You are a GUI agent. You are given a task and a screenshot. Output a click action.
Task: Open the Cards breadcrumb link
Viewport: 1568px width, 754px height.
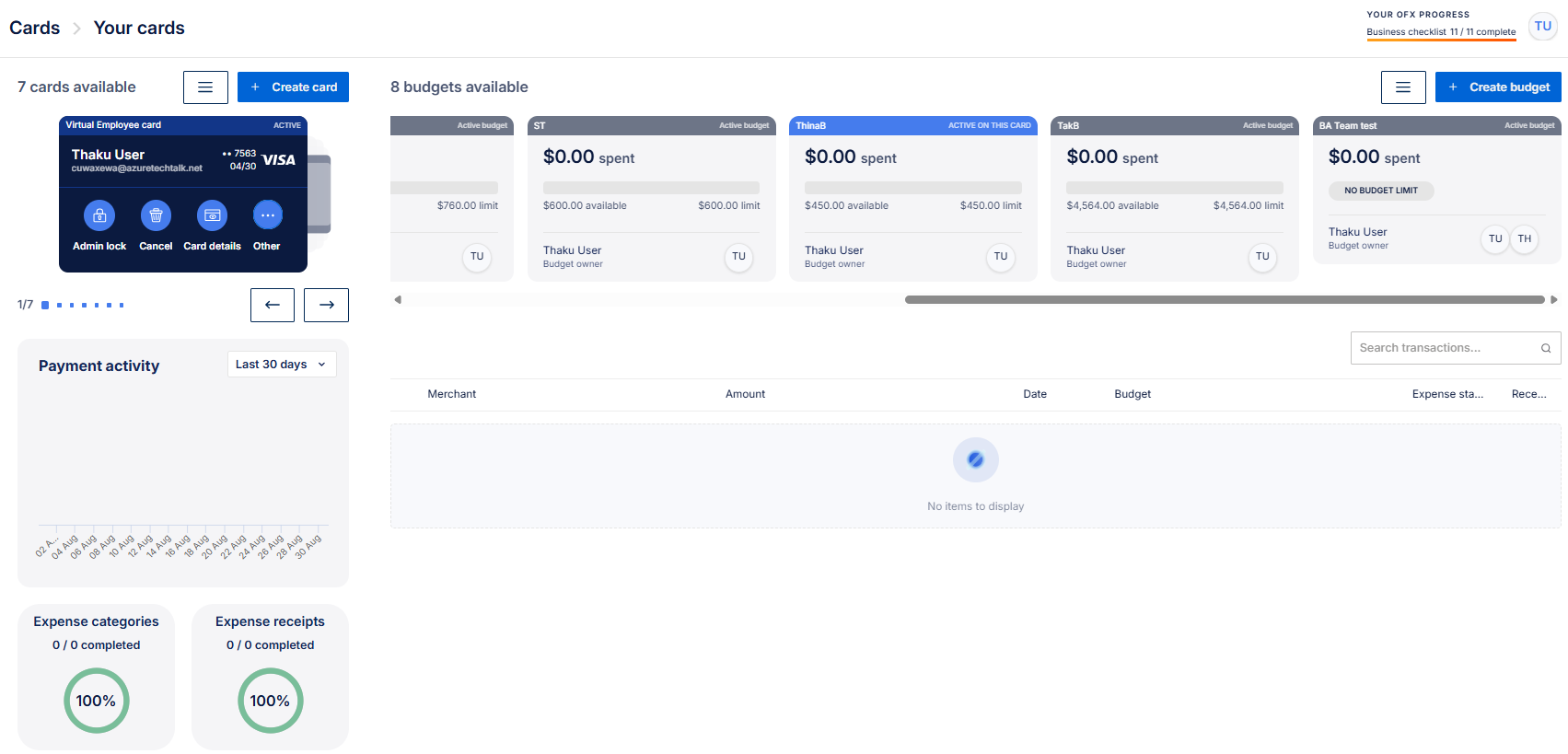tap(35, 29)
